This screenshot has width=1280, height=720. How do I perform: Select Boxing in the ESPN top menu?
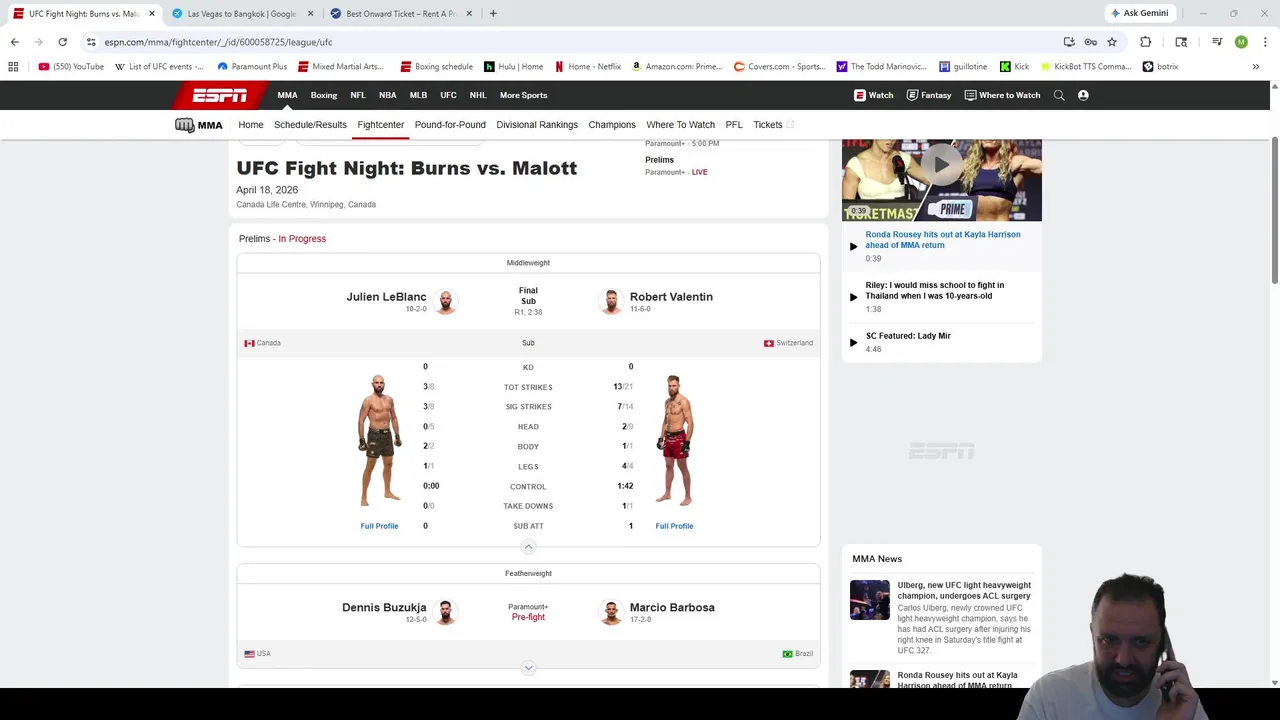click(x=324, y=95)
